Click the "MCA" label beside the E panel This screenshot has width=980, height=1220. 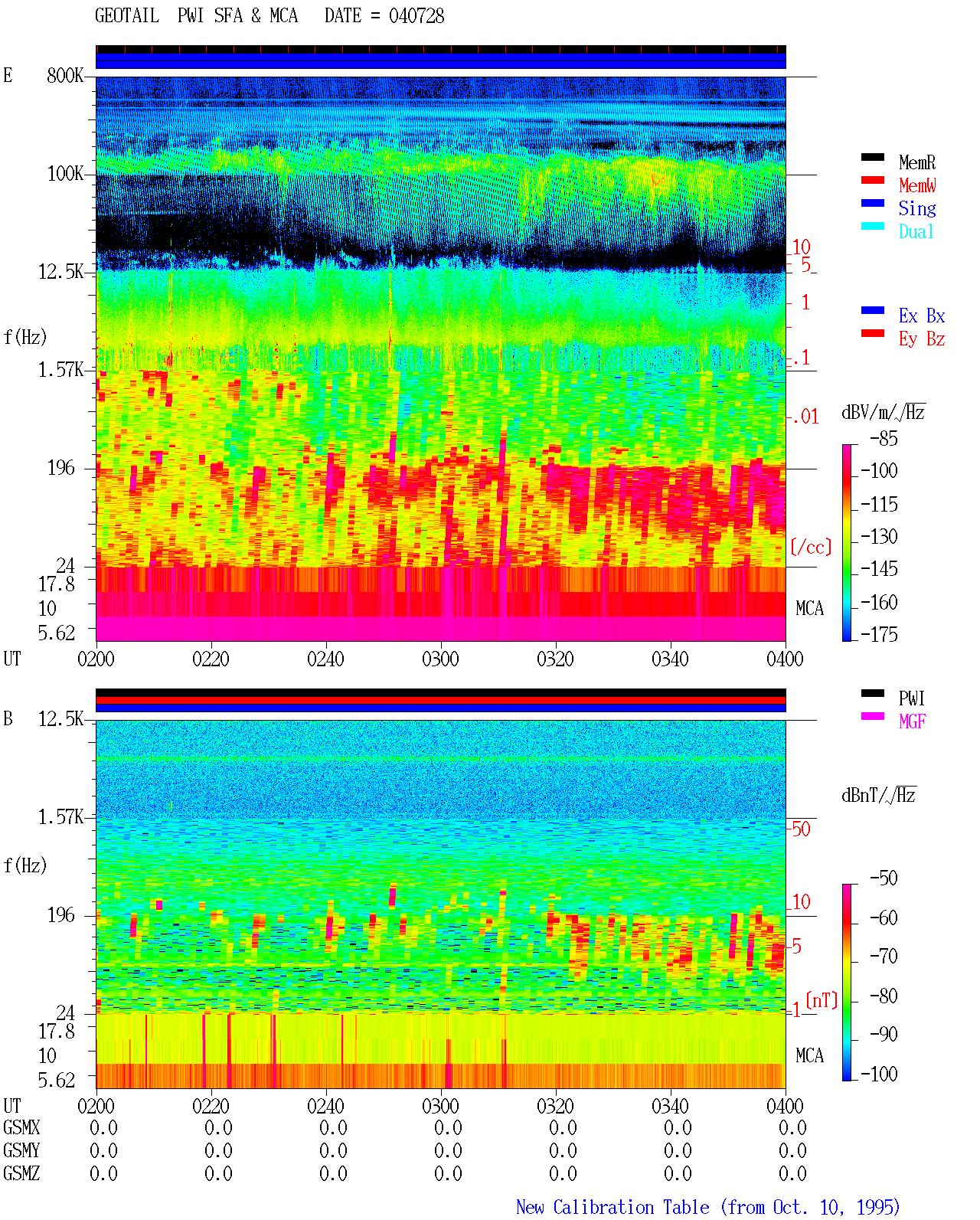click(809, 608)
